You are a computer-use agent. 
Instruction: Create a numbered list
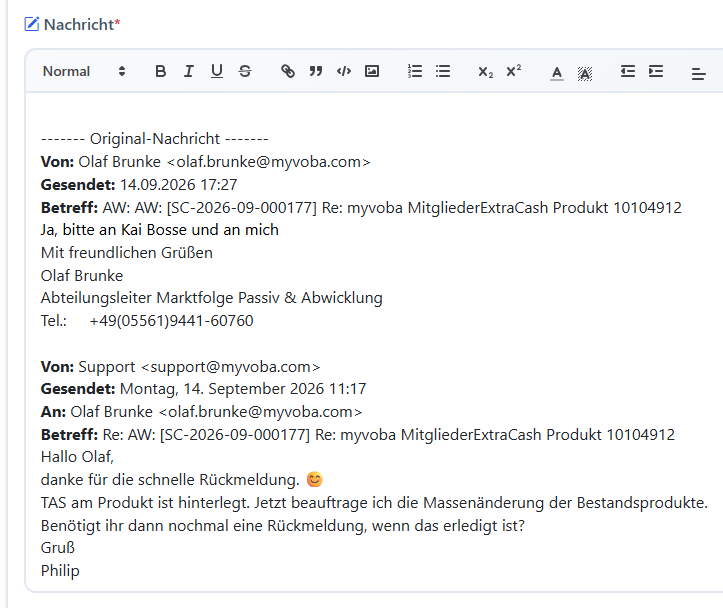(415, 71)
